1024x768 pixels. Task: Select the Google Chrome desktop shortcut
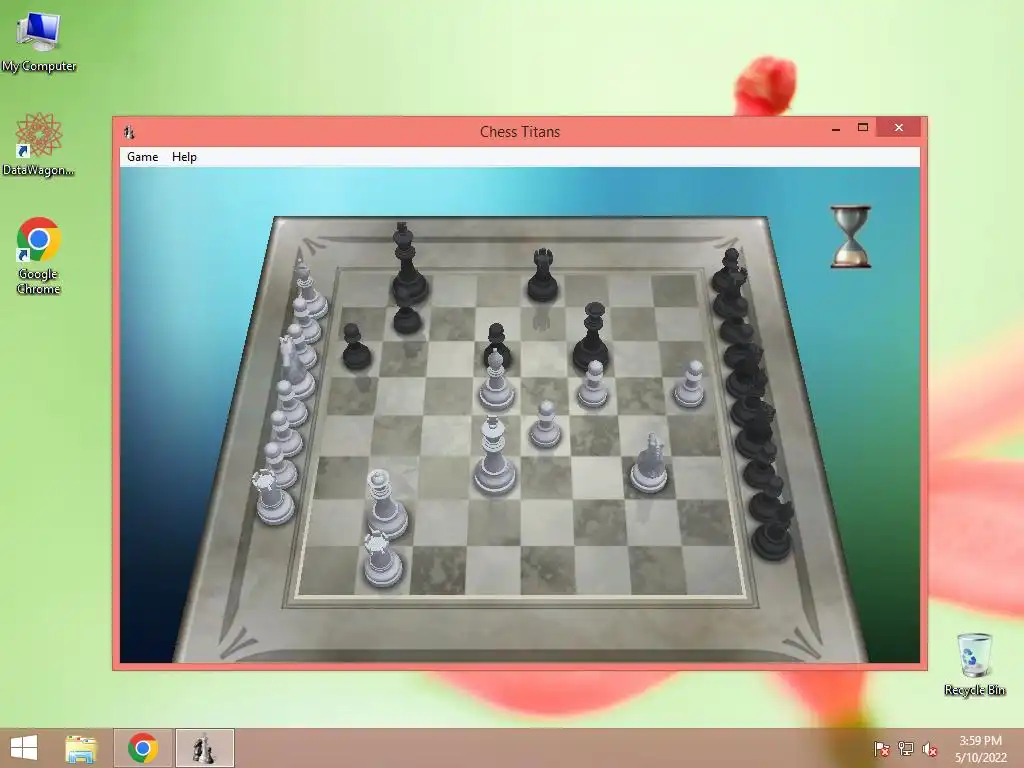(x=39, y=256)
